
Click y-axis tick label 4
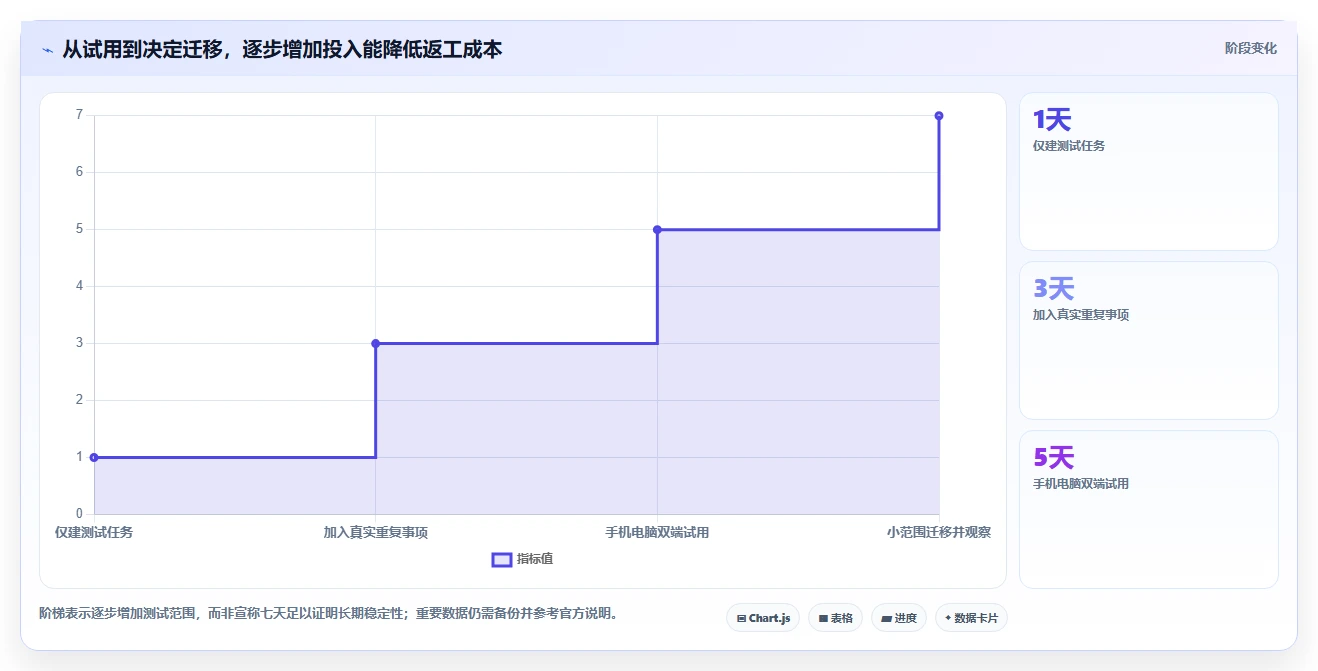tap(79, 286)
